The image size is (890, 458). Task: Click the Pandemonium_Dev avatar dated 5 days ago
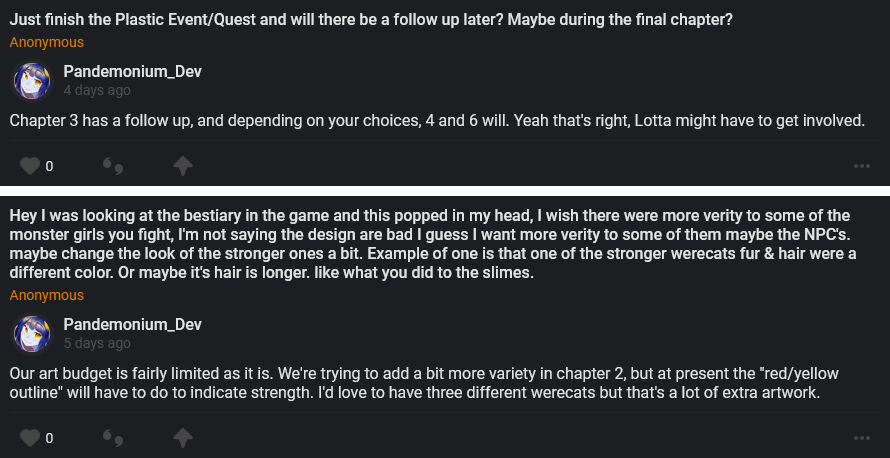click(32, 333)
